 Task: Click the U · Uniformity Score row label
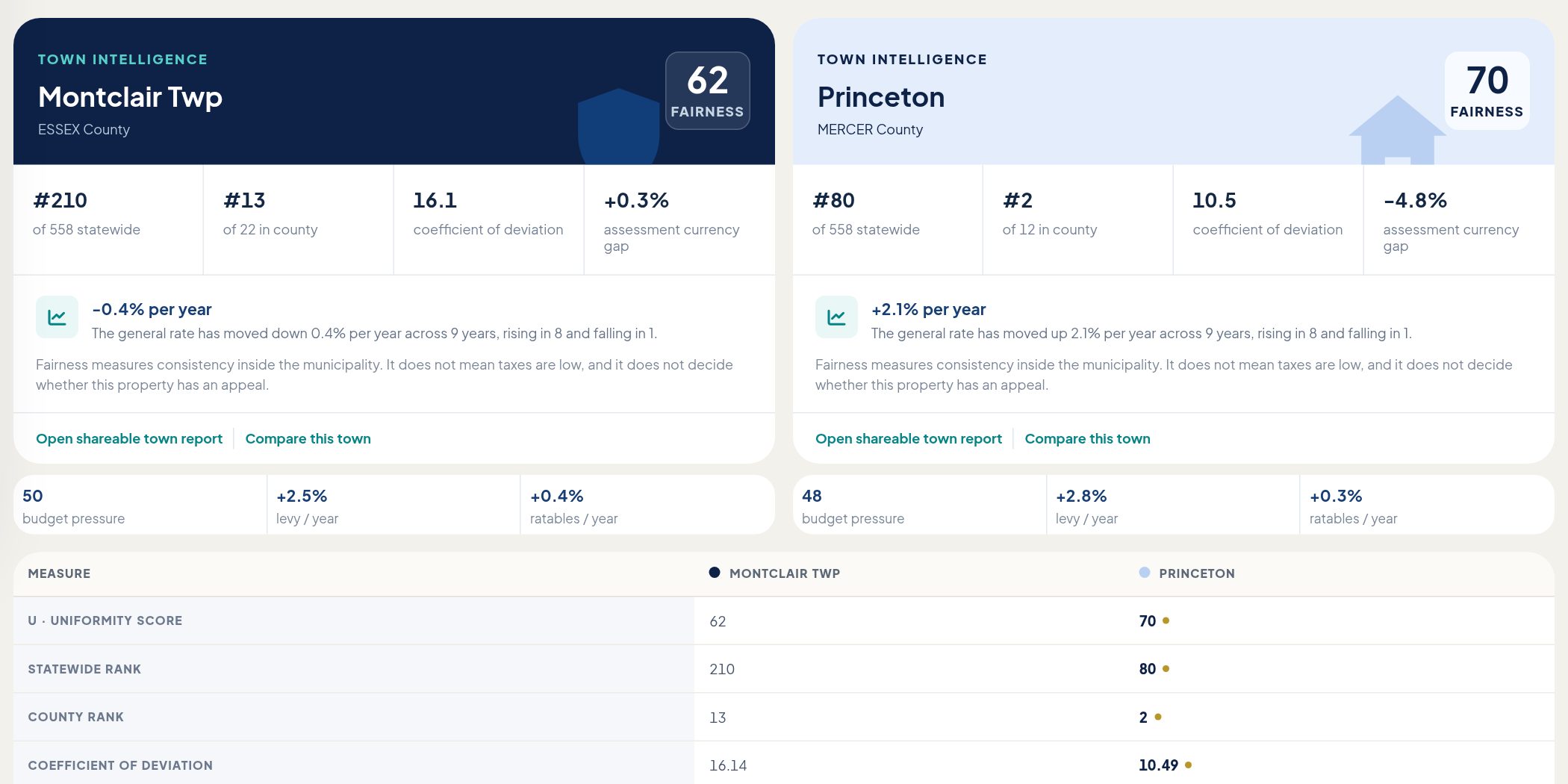(x=105, y=620)
